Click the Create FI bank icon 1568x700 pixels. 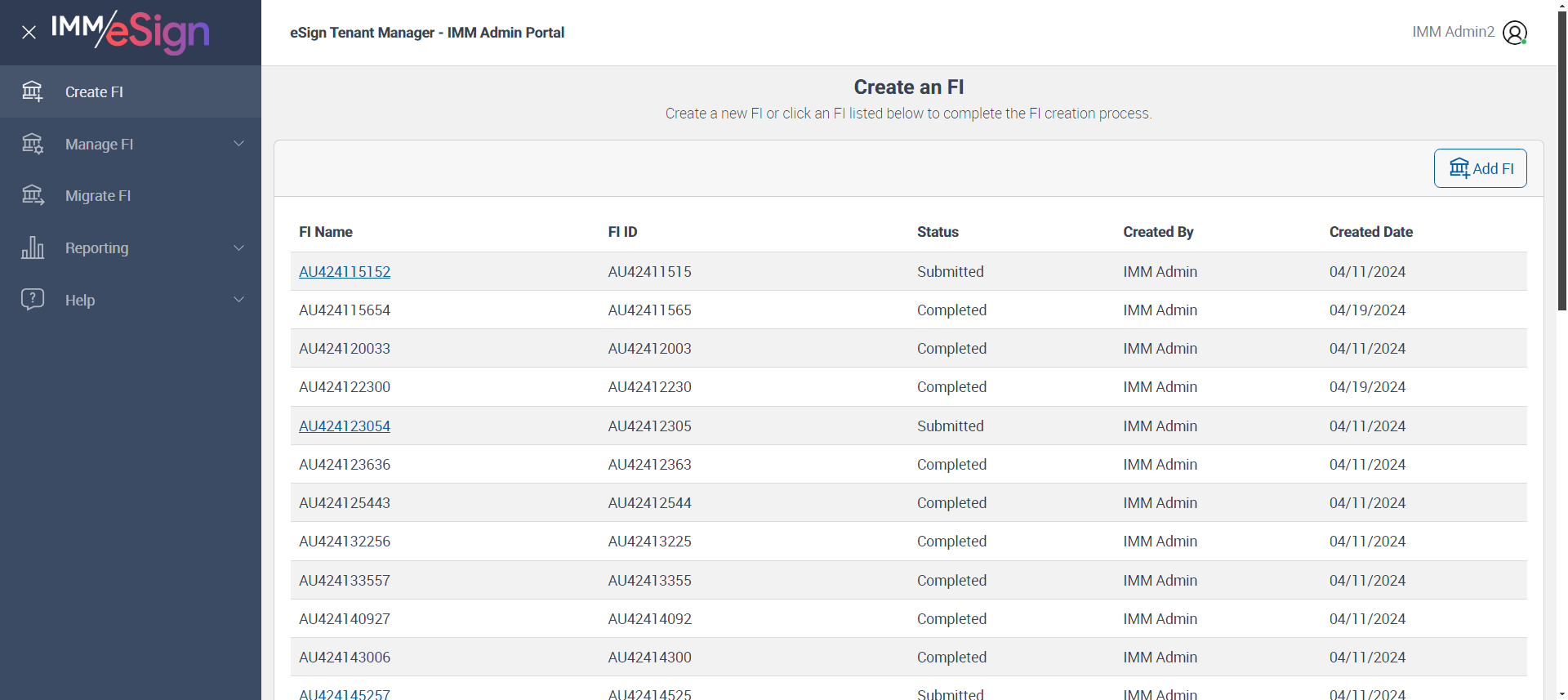pyautogui.click(x=33, y=91)
